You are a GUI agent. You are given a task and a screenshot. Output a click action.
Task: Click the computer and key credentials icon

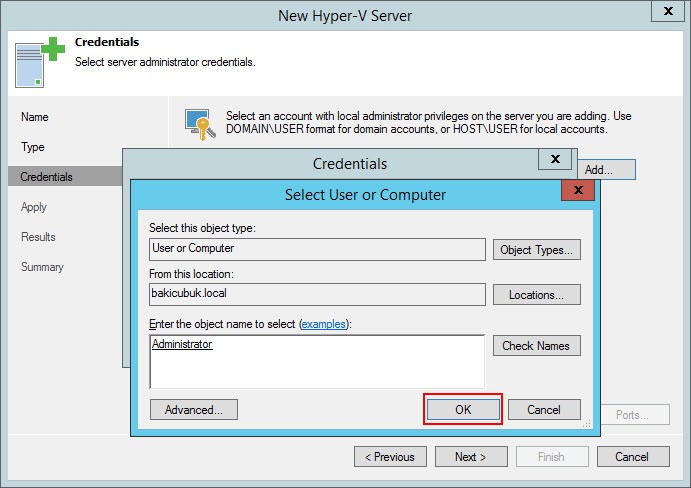click(200, 125)
